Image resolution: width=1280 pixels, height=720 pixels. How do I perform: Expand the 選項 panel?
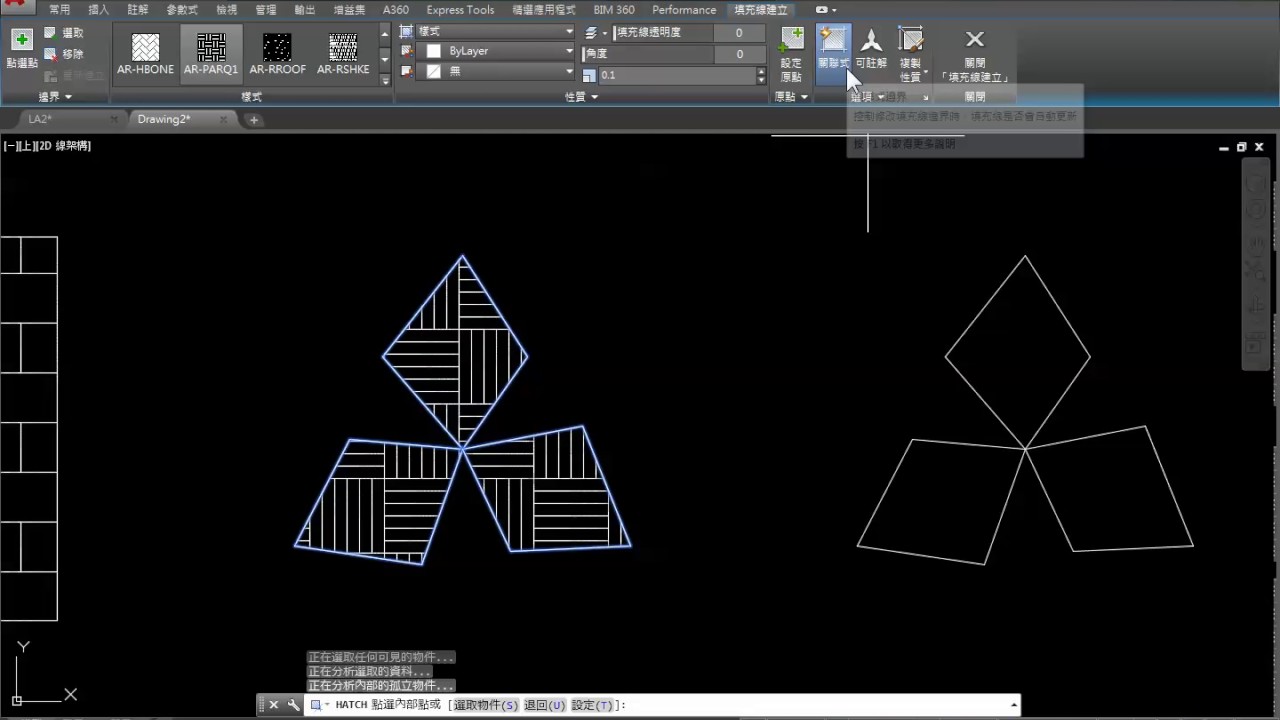[x=866, y=97]
